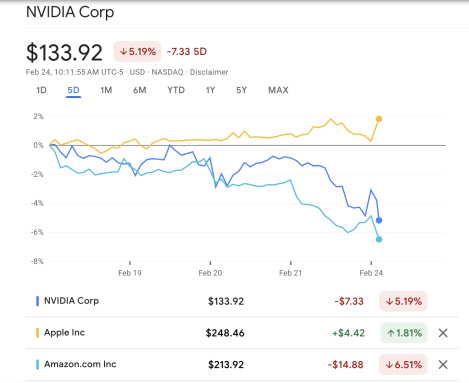This screenshot has width=469, height=383.
Task: Click the NASDAQ exchange label
Action: point(167,72)
